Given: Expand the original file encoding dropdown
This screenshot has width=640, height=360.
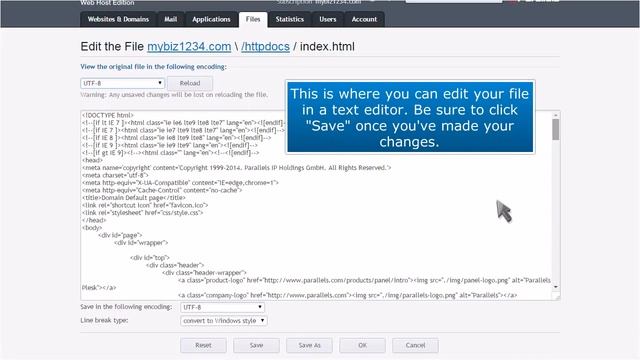Looking at the screenshot, I should click(x=122, y=83).
